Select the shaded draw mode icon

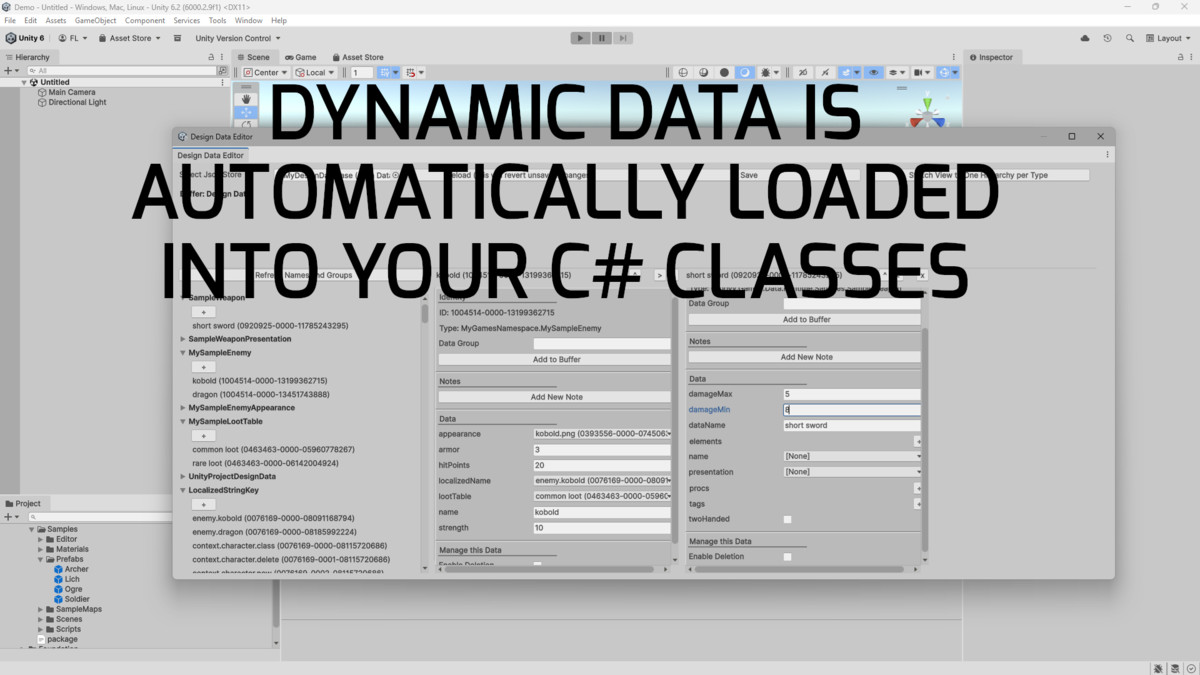point(744,72)
